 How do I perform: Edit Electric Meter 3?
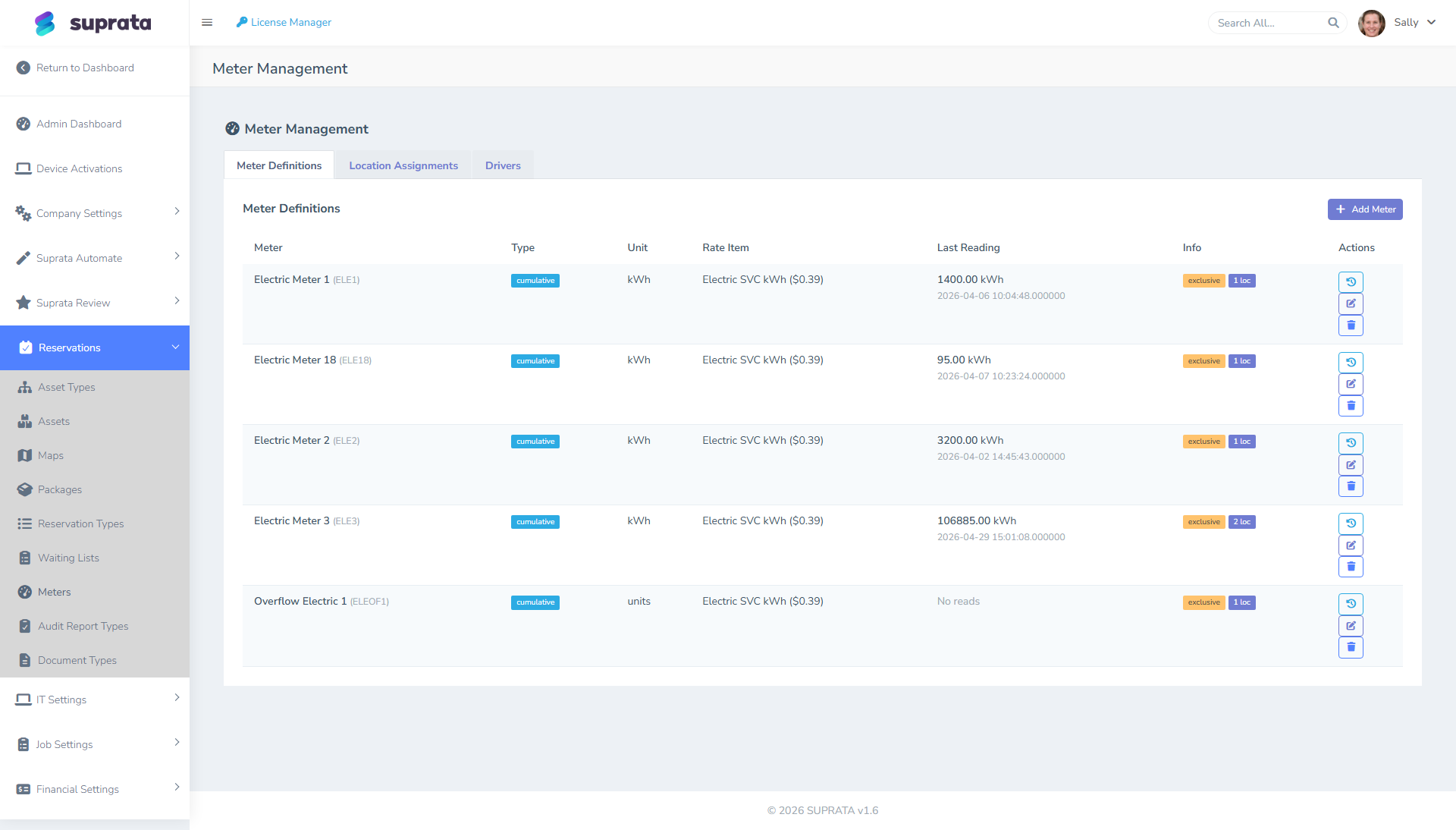[1351, 545]
